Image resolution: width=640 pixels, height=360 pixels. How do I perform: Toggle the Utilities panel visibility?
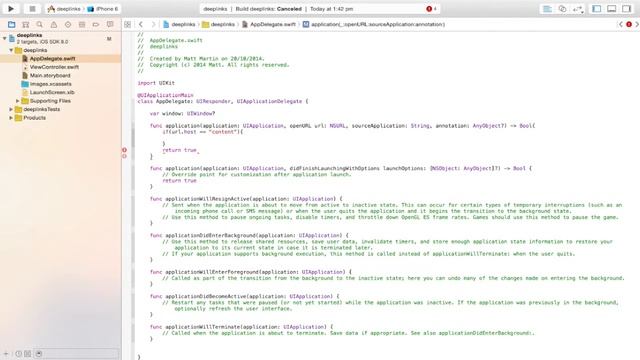(627, 9)
